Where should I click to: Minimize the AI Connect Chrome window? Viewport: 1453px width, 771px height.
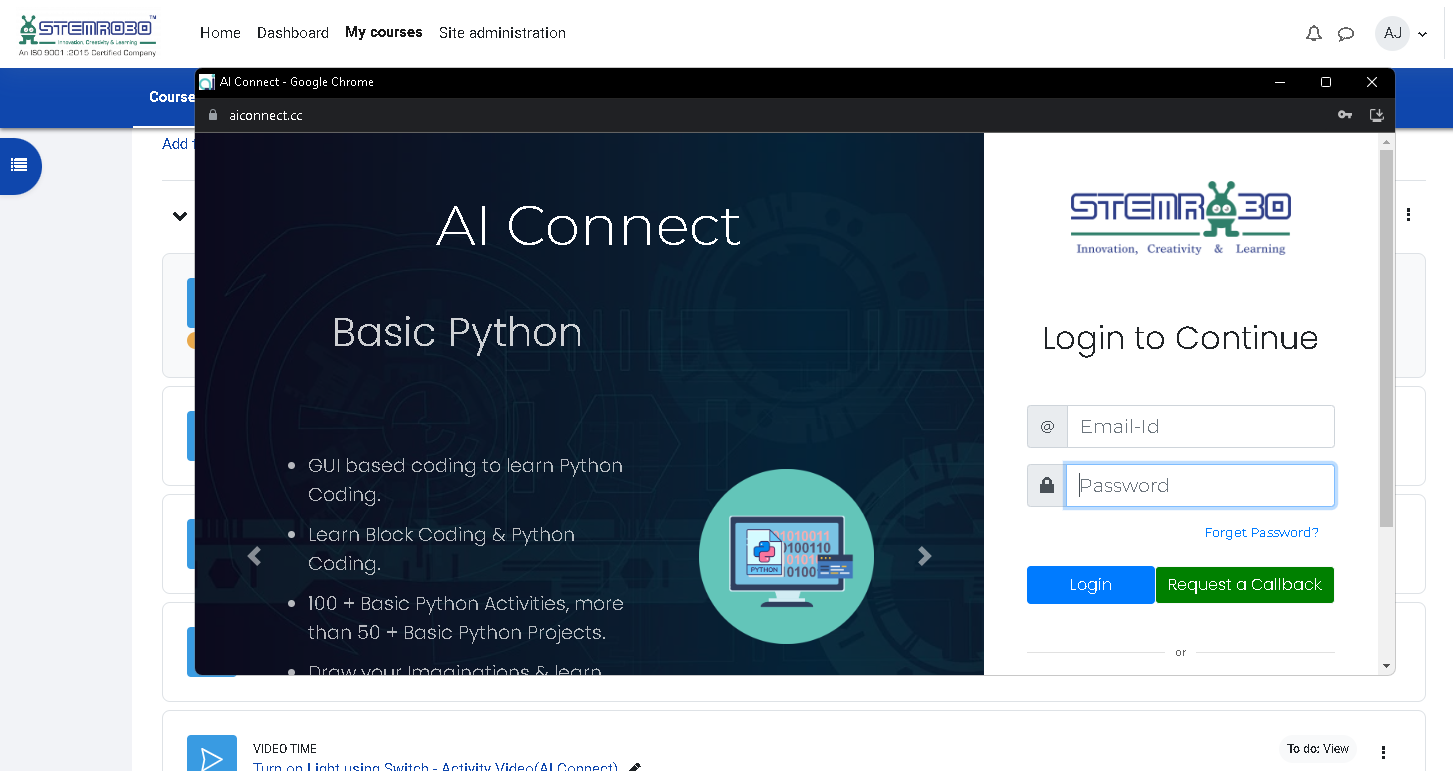[1280, 82]
